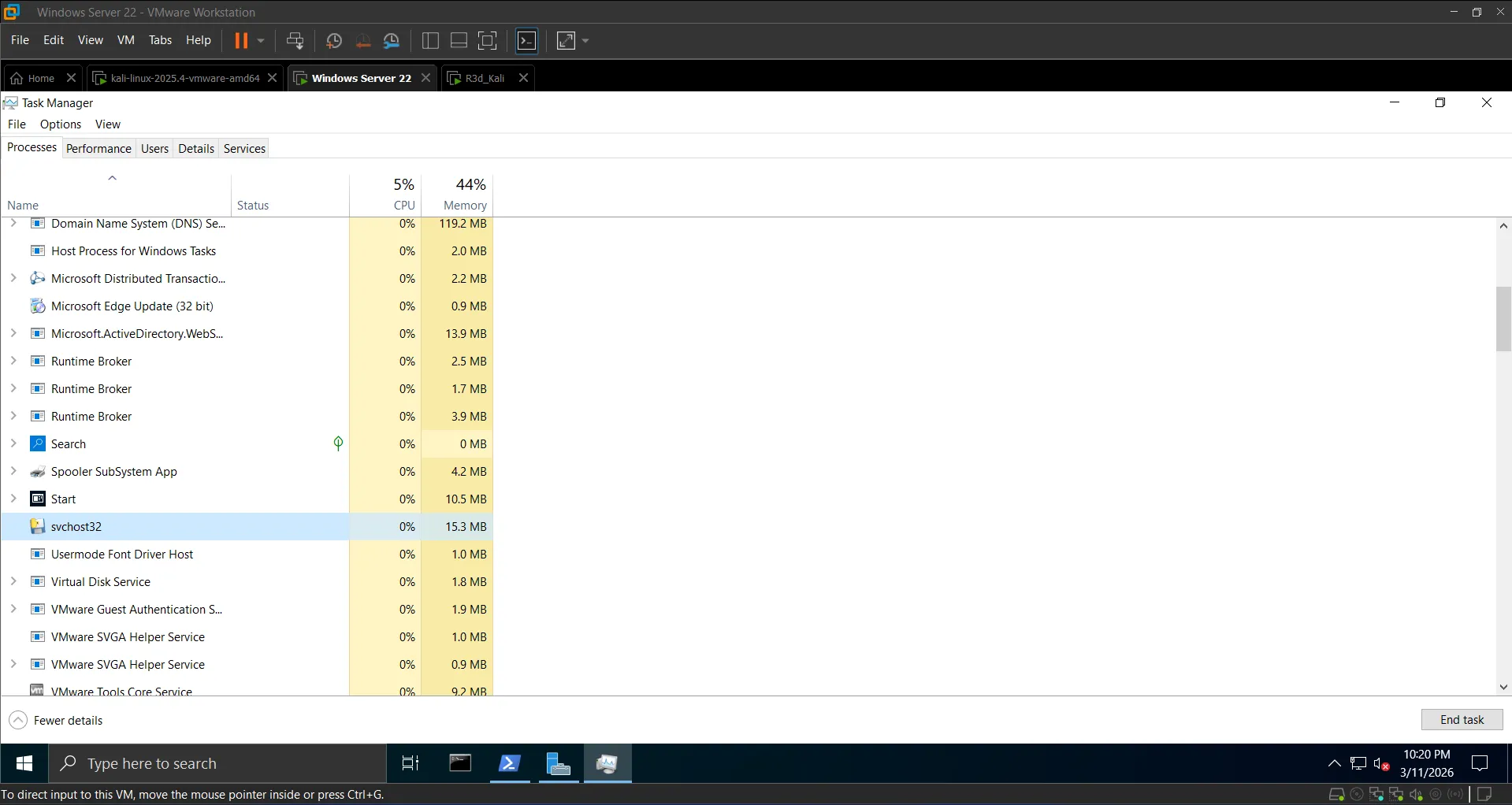Sort processes by Memory column header
Viewport: 1512px width, 805px height.
tap(457, 195)
